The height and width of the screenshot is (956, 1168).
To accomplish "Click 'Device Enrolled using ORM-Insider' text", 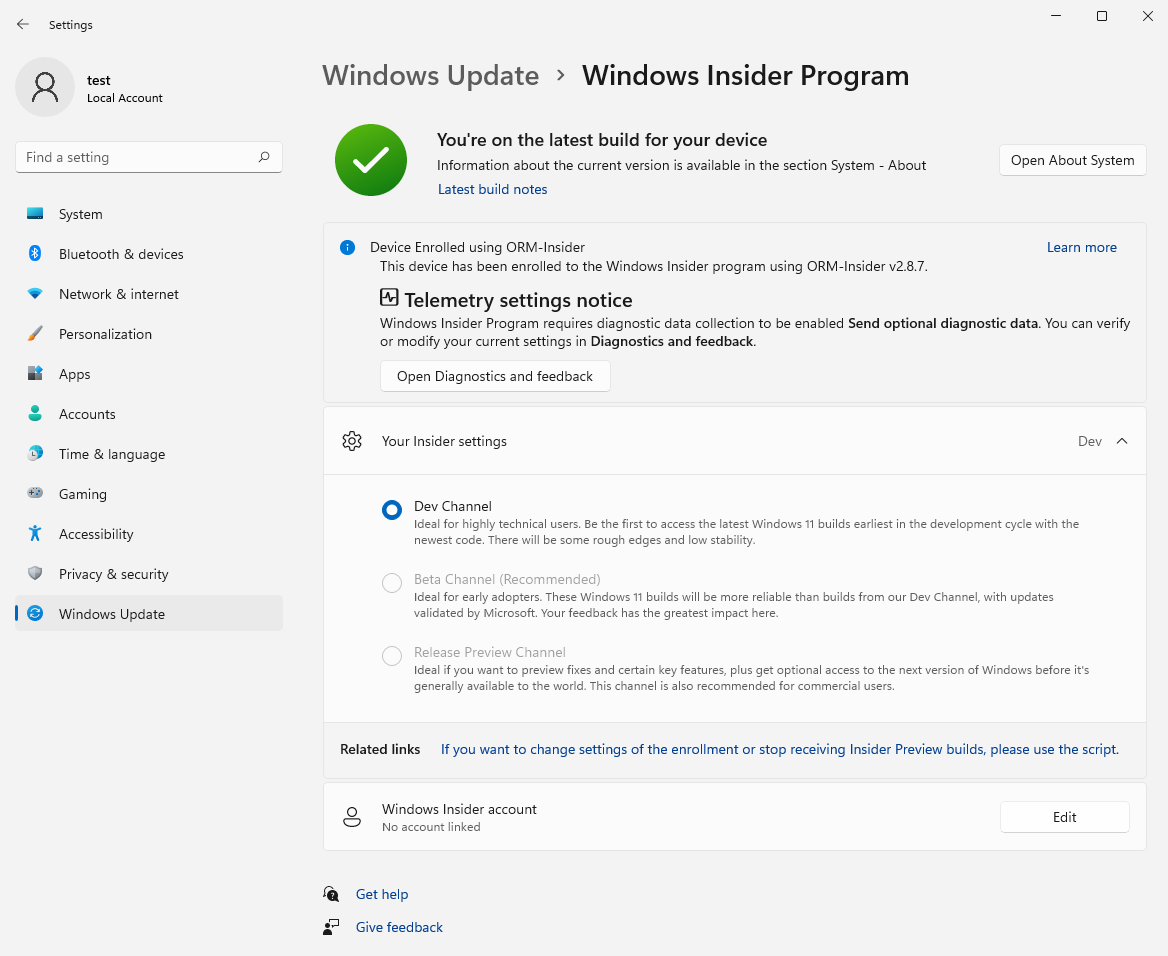I will [477, 247].
